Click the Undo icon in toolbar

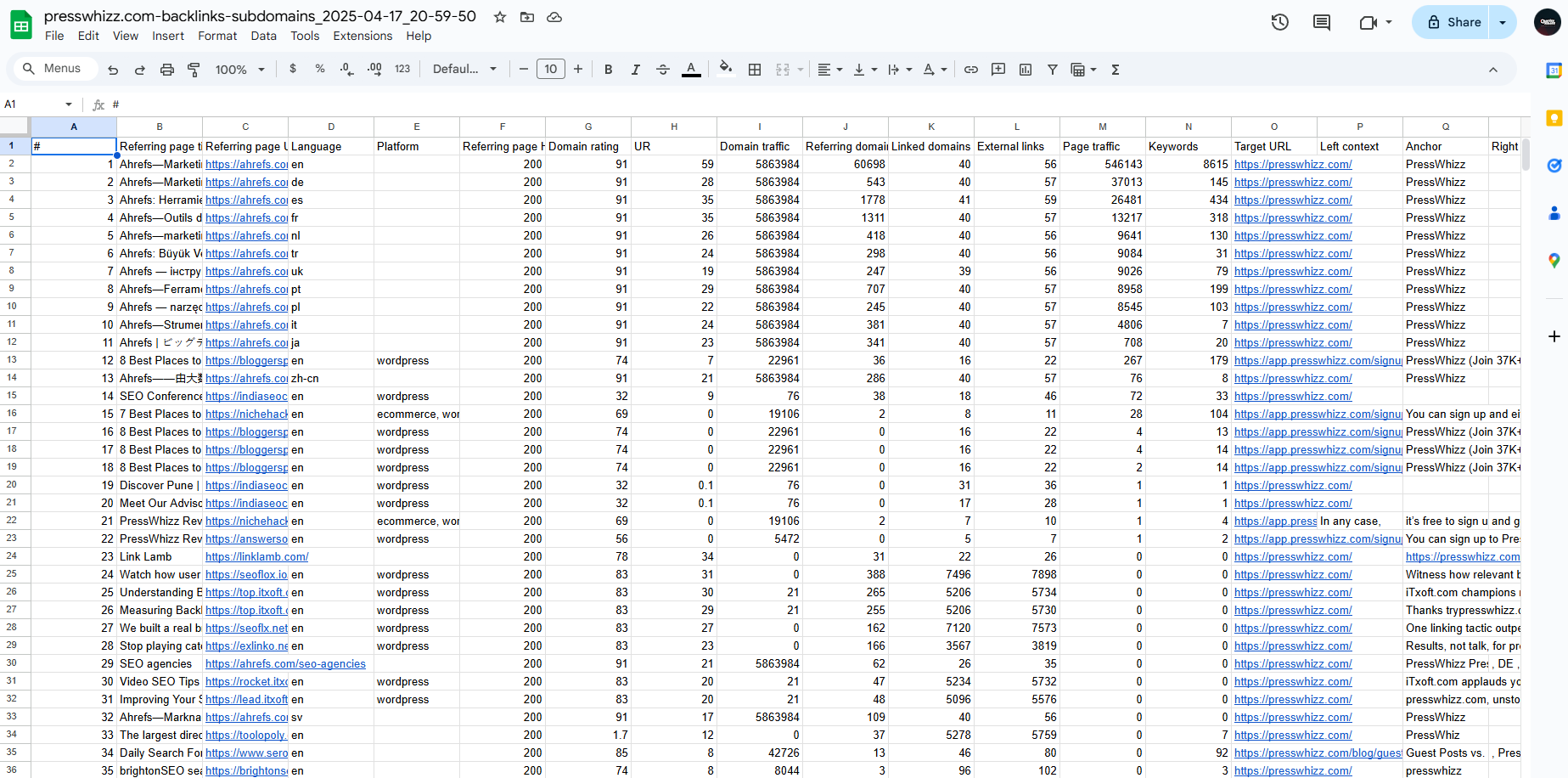pyautogui.click(x=113, y=70)
